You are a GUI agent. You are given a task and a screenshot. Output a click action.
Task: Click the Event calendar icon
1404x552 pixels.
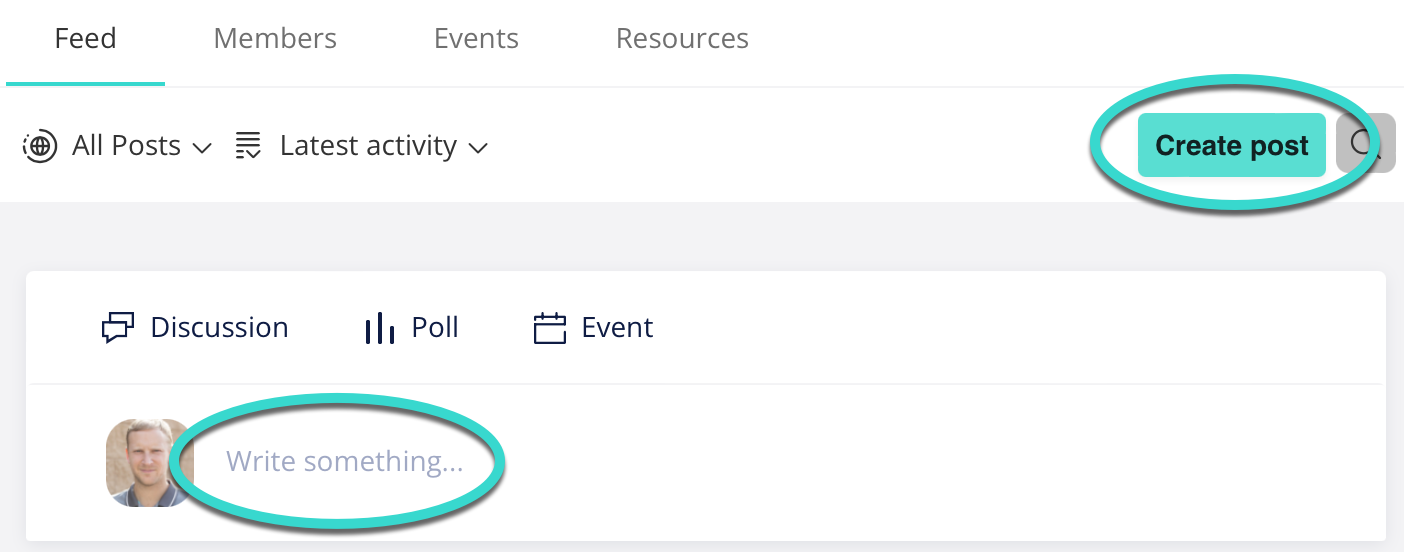coord(550,328)
